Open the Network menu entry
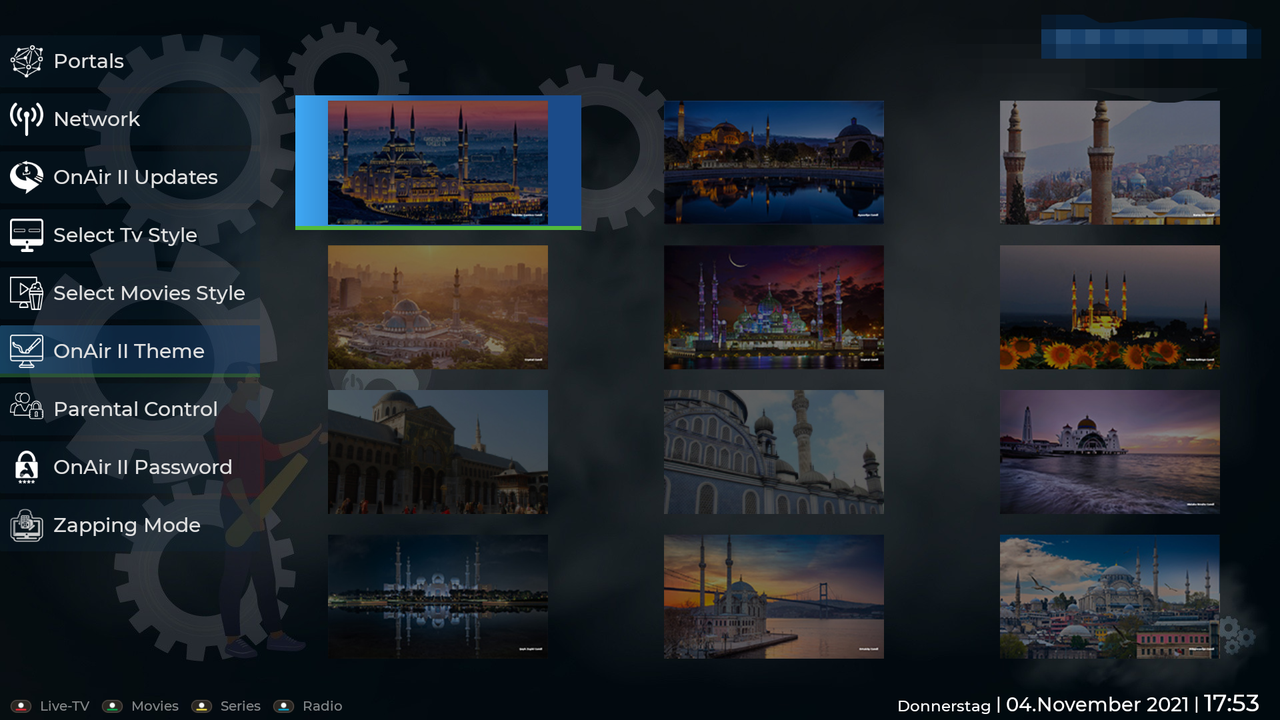This screenshot has width=1280, height=720. click(130, 119)
